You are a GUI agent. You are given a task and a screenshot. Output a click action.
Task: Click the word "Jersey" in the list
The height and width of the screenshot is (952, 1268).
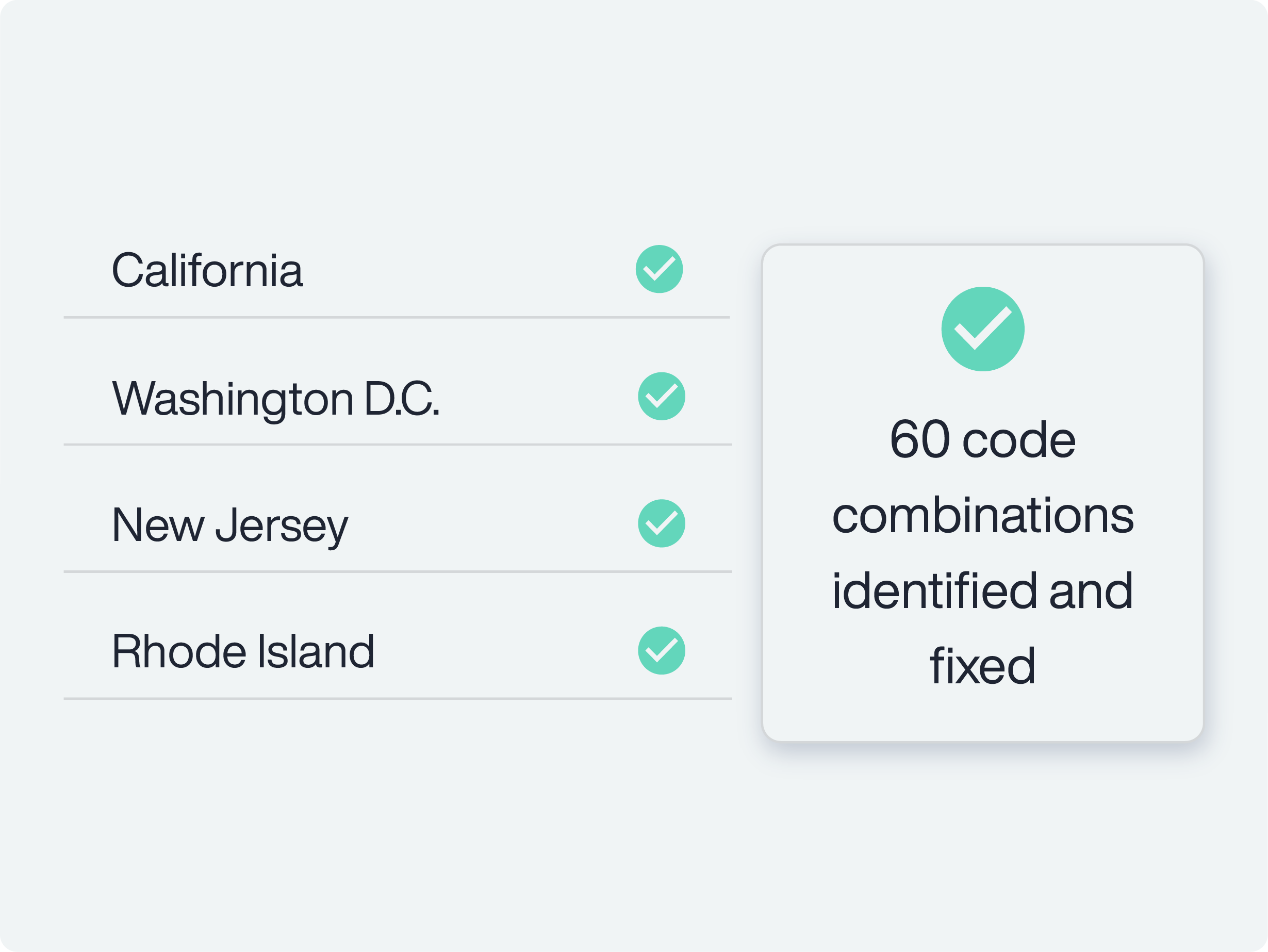282,526
